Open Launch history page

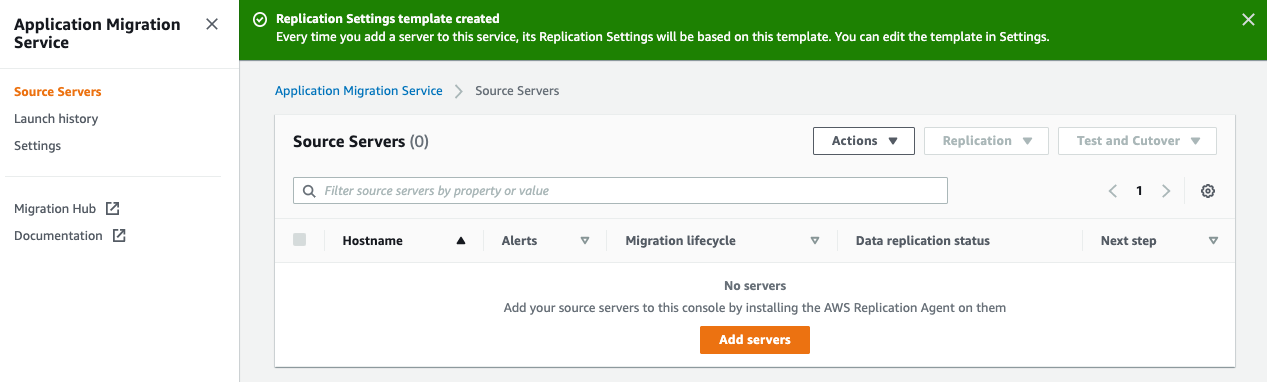tap(56, 119)
